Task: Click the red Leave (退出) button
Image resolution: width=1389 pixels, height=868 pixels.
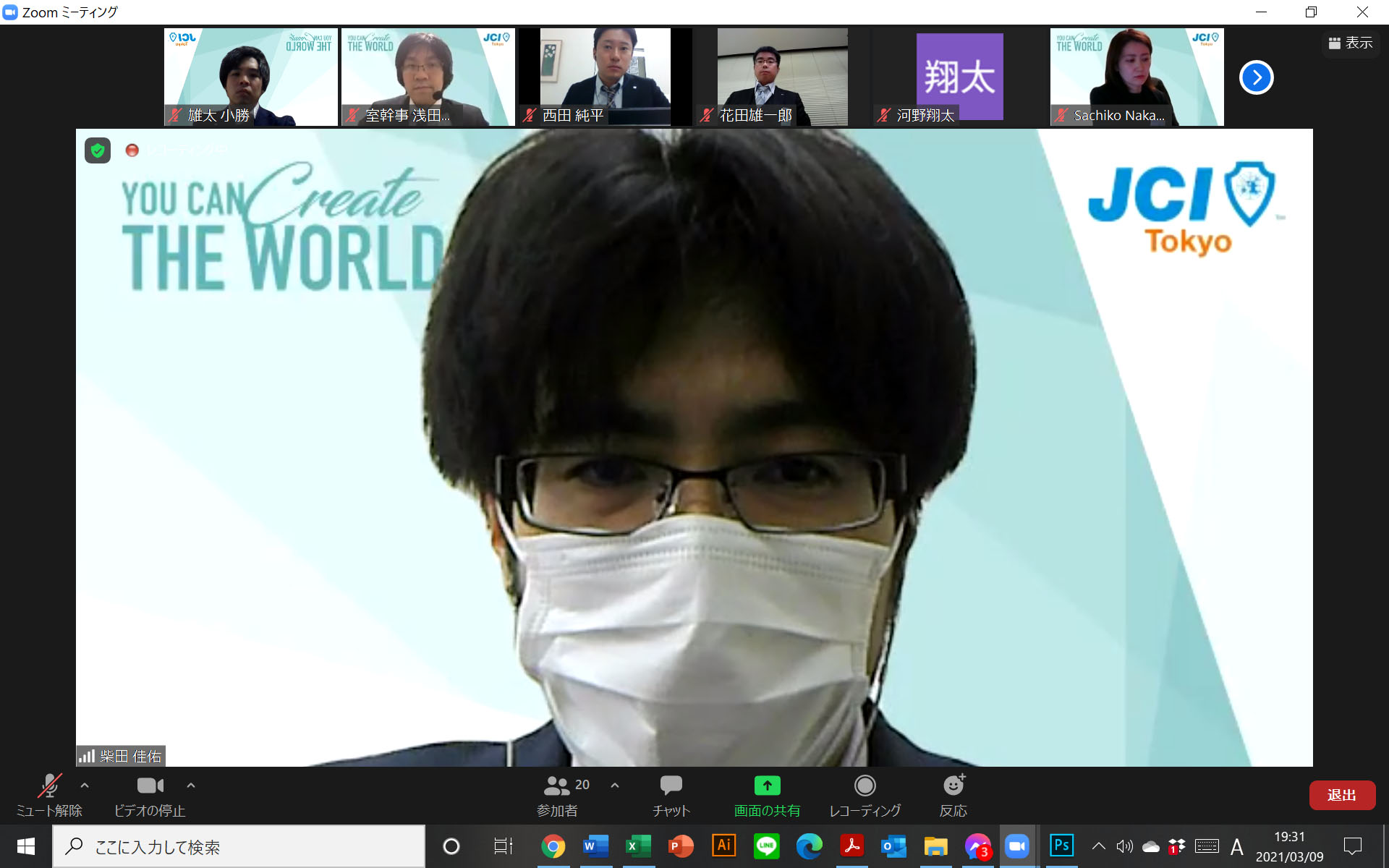Action: click(1341, 795)
